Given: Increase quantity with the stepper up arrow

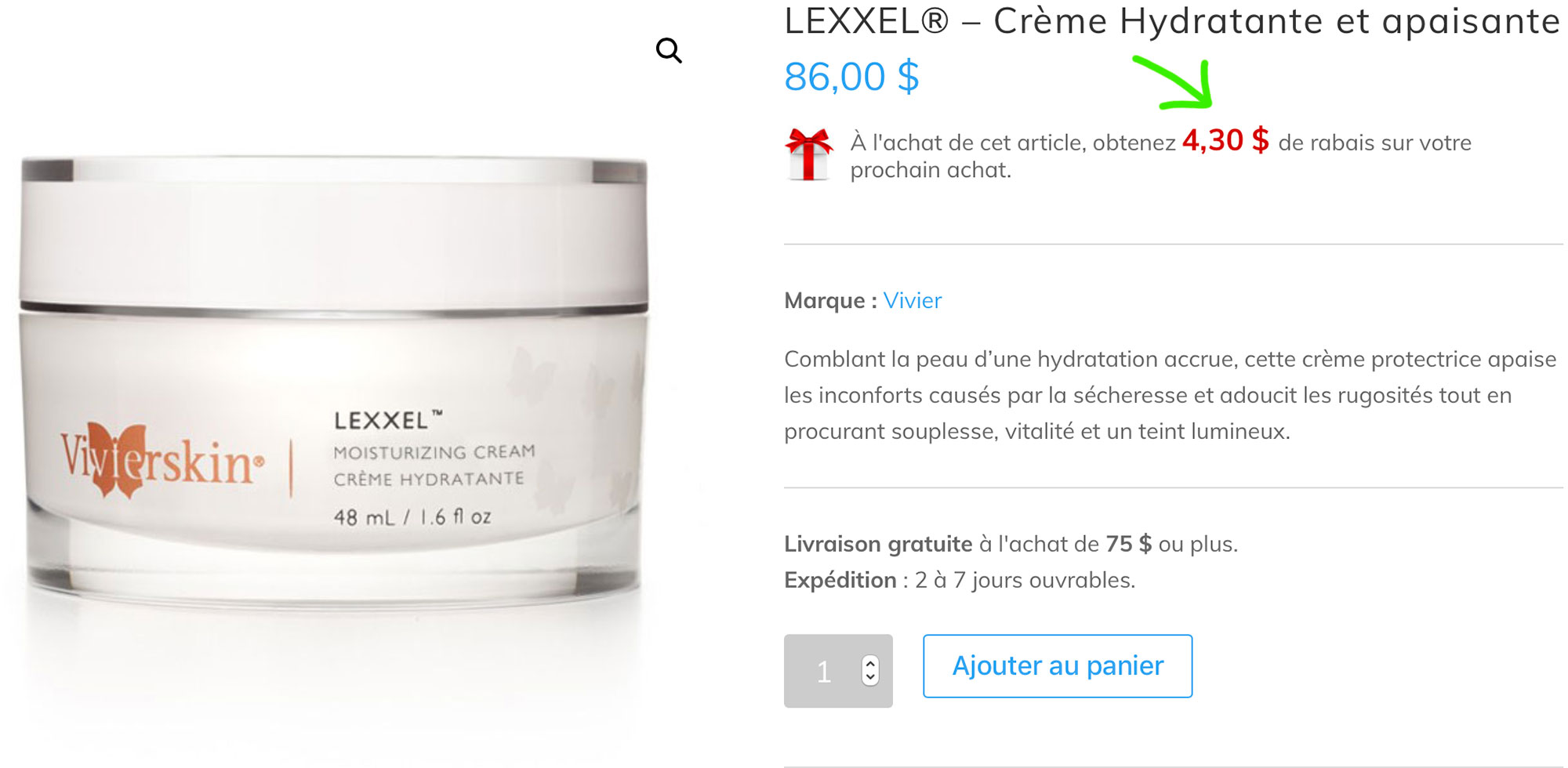Looking at the screenshot, I should pos(870,664).
